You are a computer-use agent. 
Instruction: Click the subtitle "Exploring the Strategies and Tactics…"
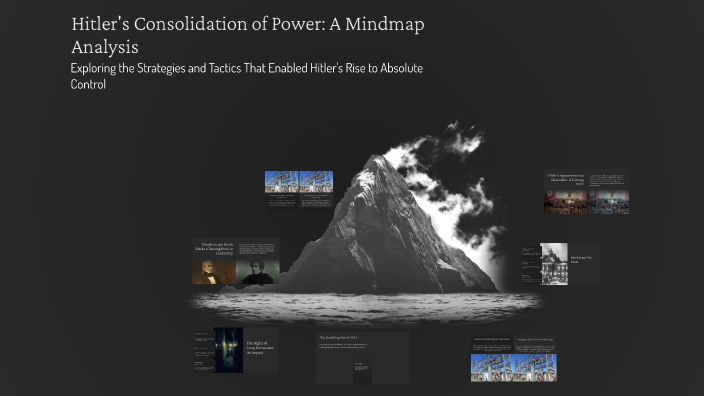[x=246, y=76]
